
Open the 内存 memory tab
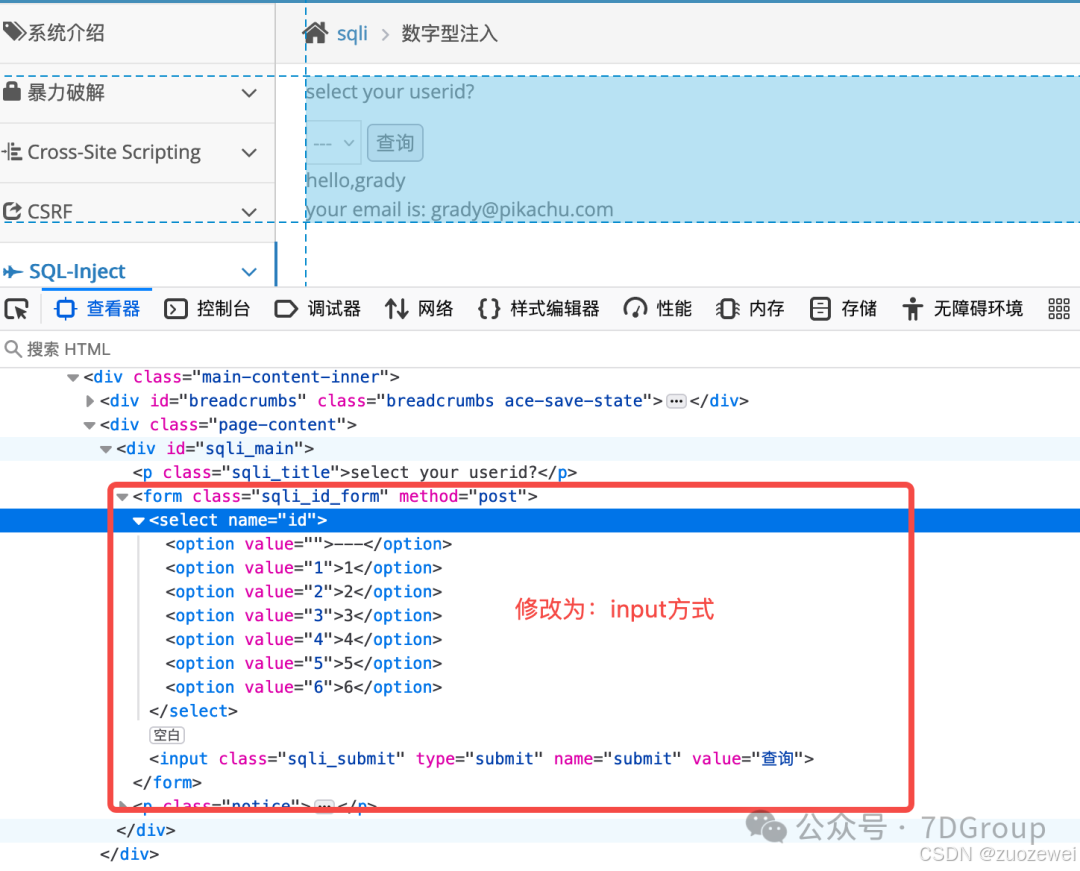click(x=750, y=308)
